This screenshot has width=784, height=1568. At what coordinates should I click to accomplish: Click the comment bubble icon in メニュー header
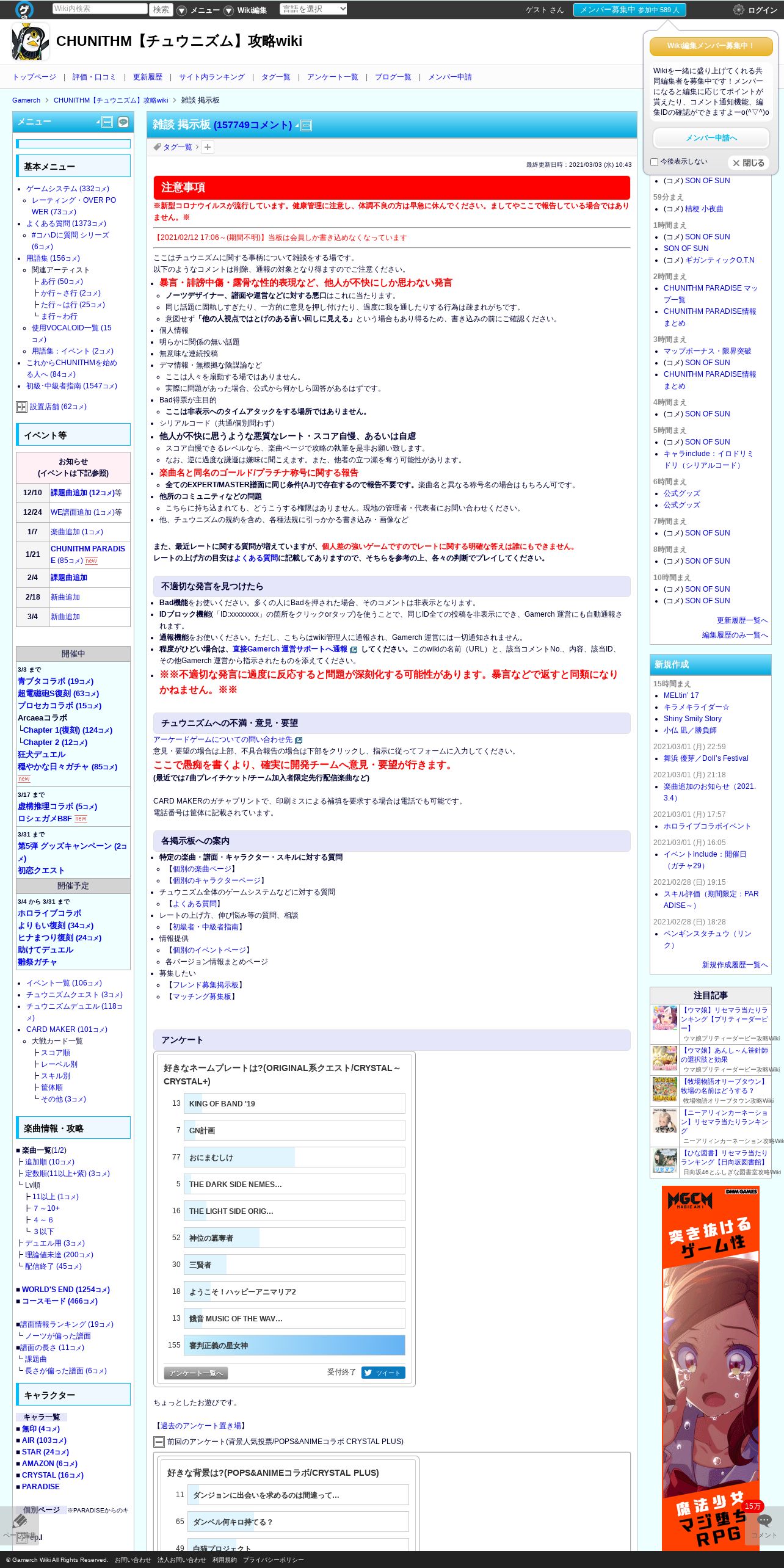(x=123, y=122)
